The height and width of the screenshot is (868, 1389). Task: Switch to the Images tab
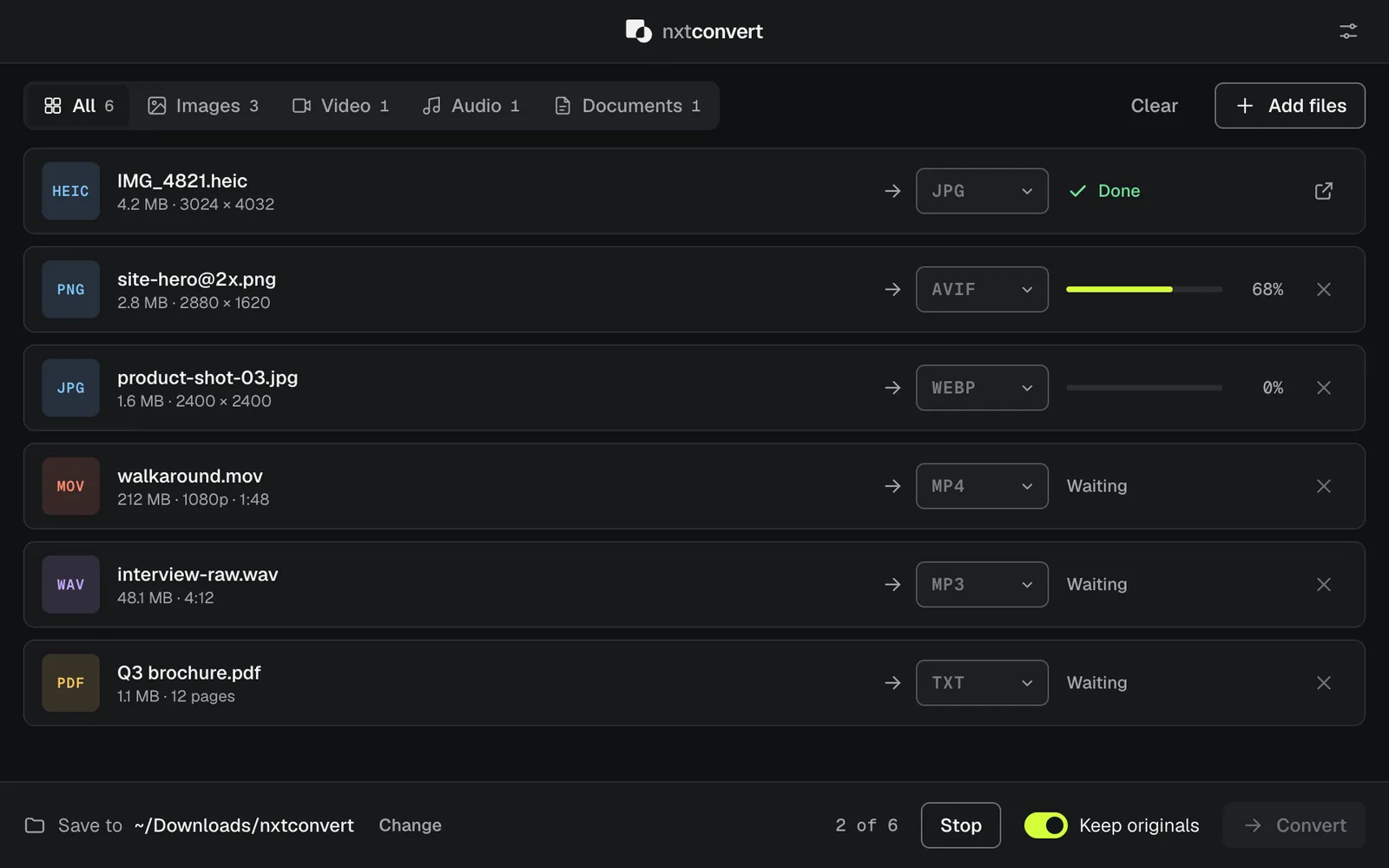[x=203, y=106]
